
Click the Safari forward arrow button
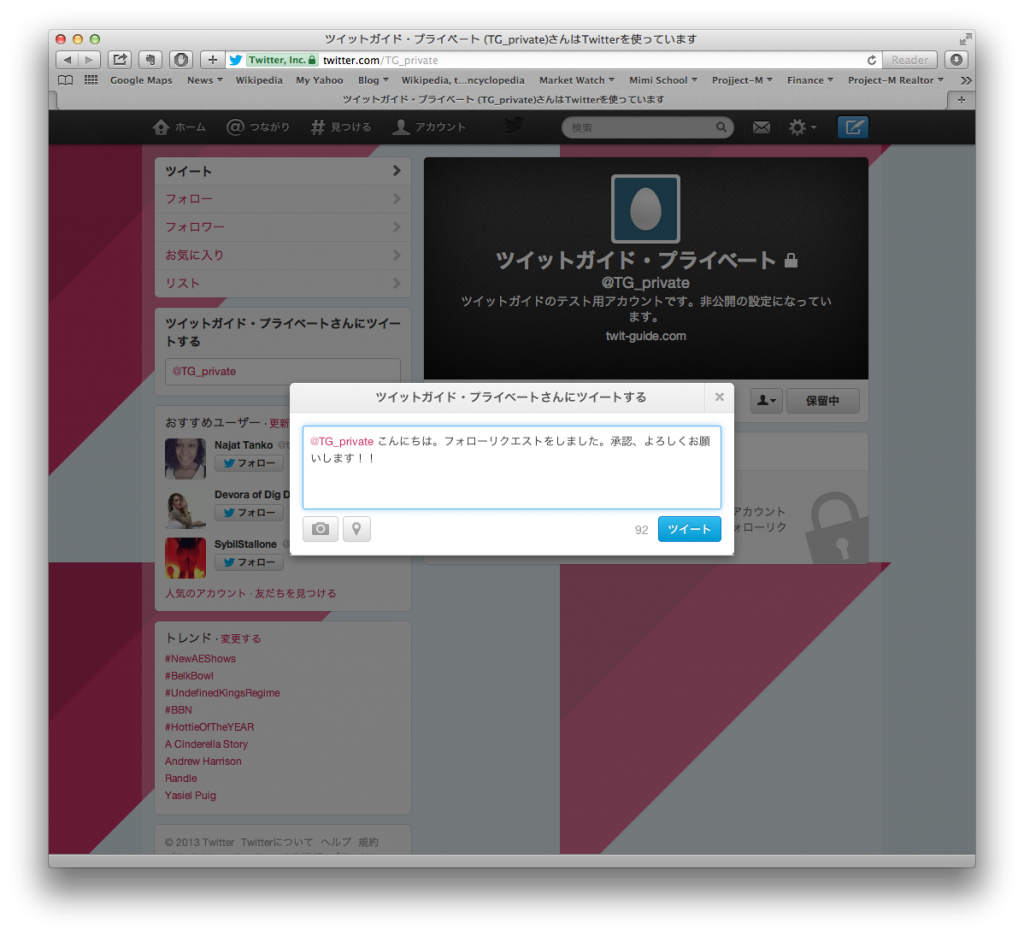(89, 60)
